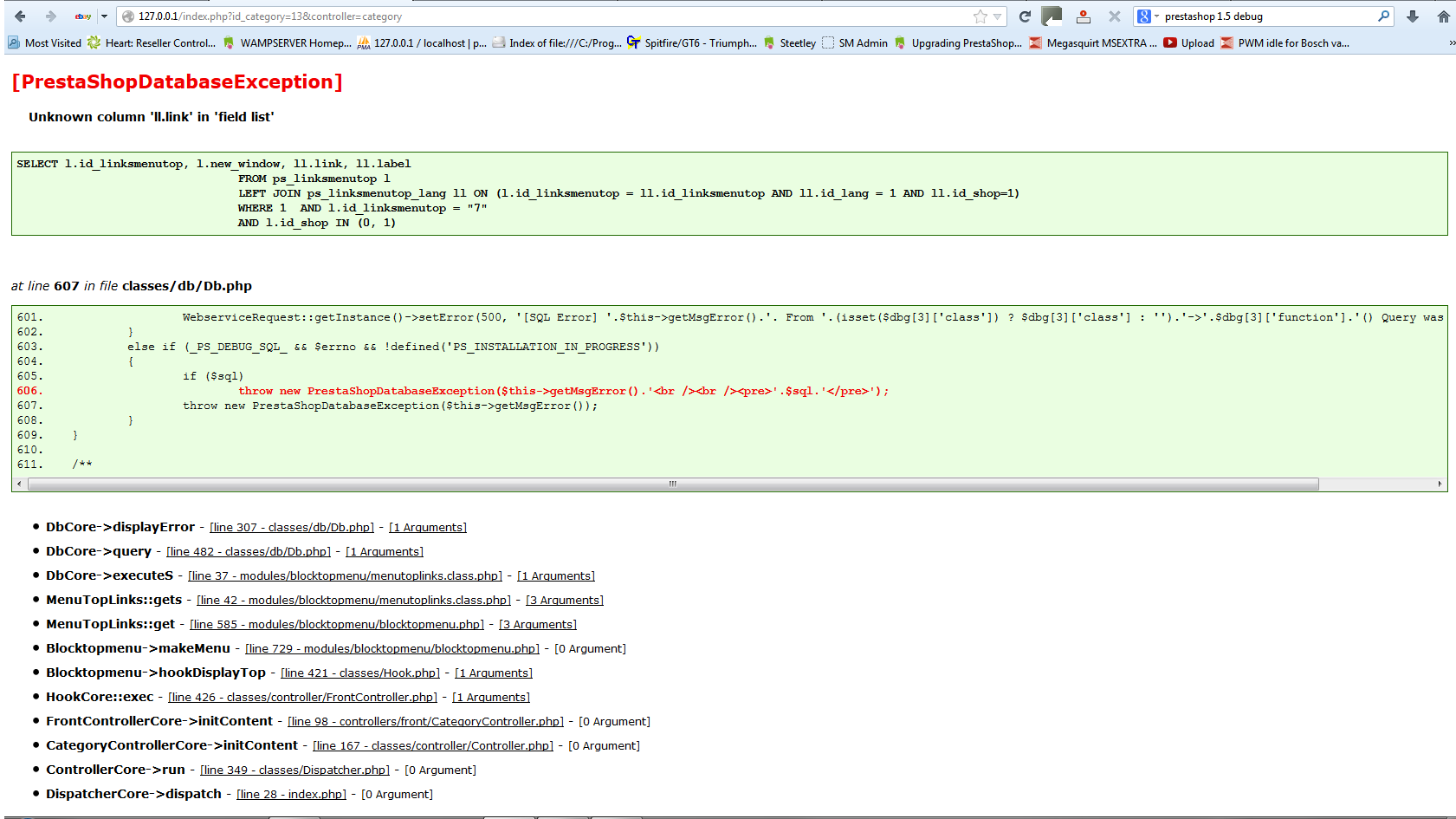This screenshot has width=1456, height=819.
Task: Click the SM Admin blank page favicon
Action: pyautogui.click(x=829, y=43)
